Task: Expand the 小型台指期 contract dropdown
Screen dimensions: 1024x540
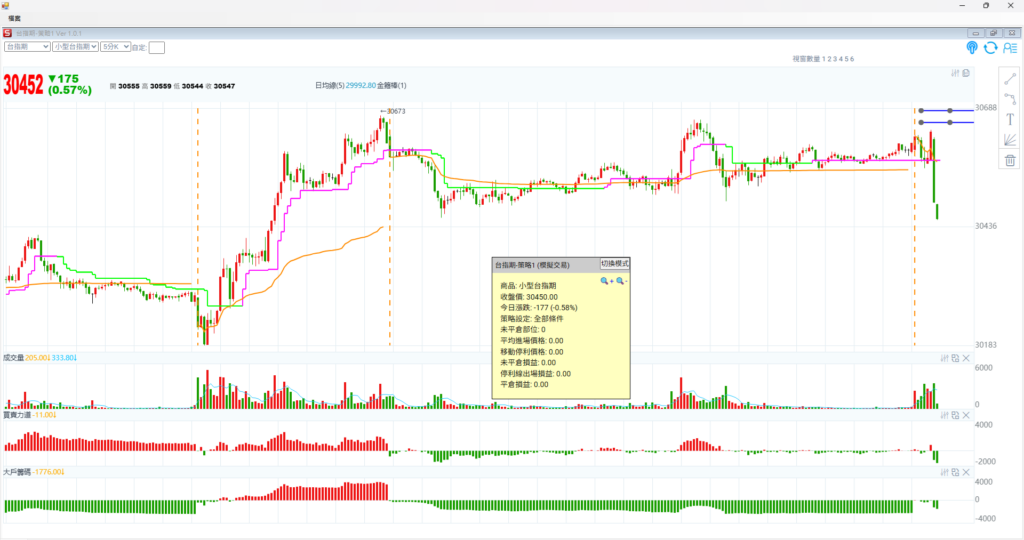Action: [x=74, y=46]
